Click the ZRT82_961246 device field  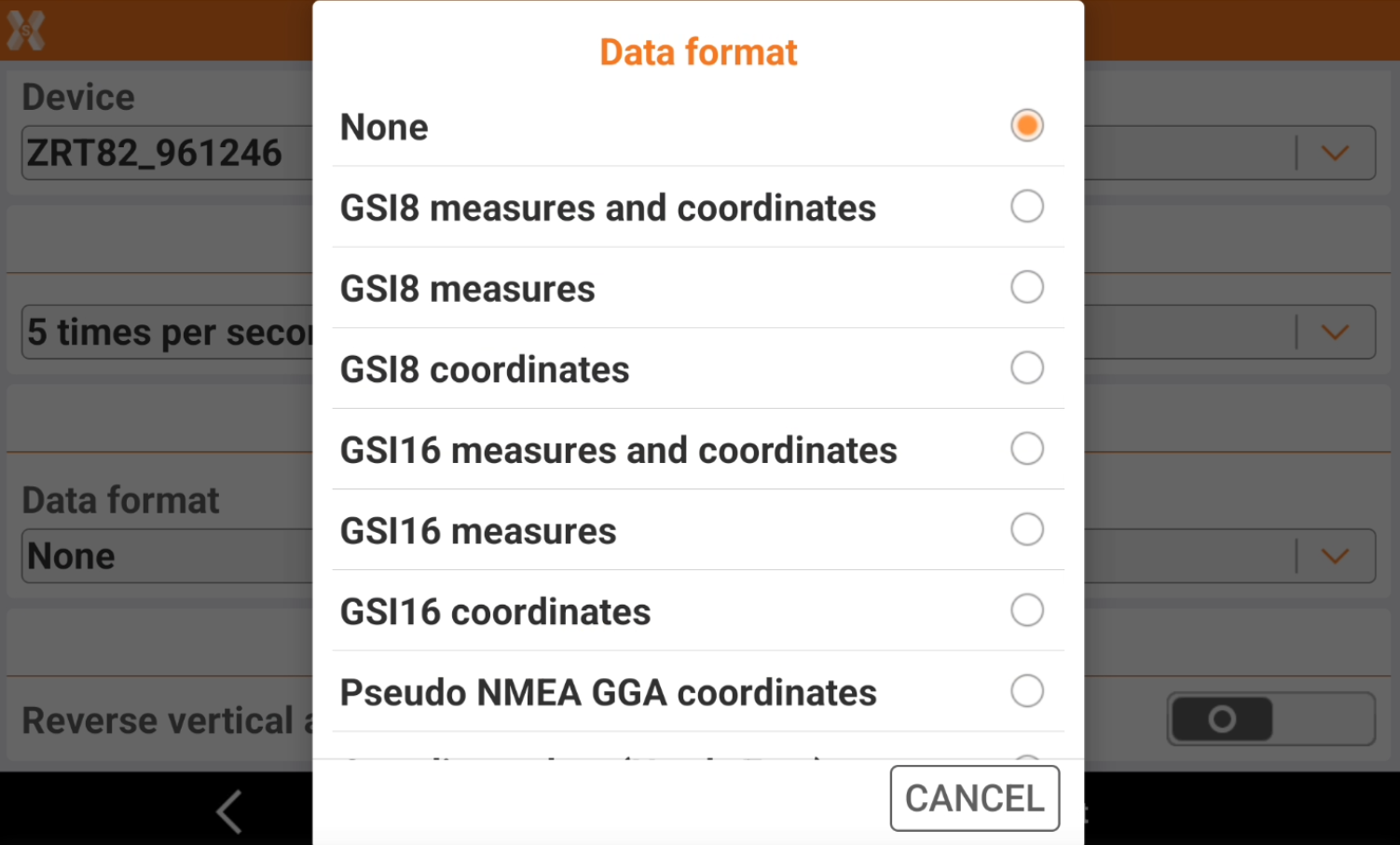coord(155,153)
